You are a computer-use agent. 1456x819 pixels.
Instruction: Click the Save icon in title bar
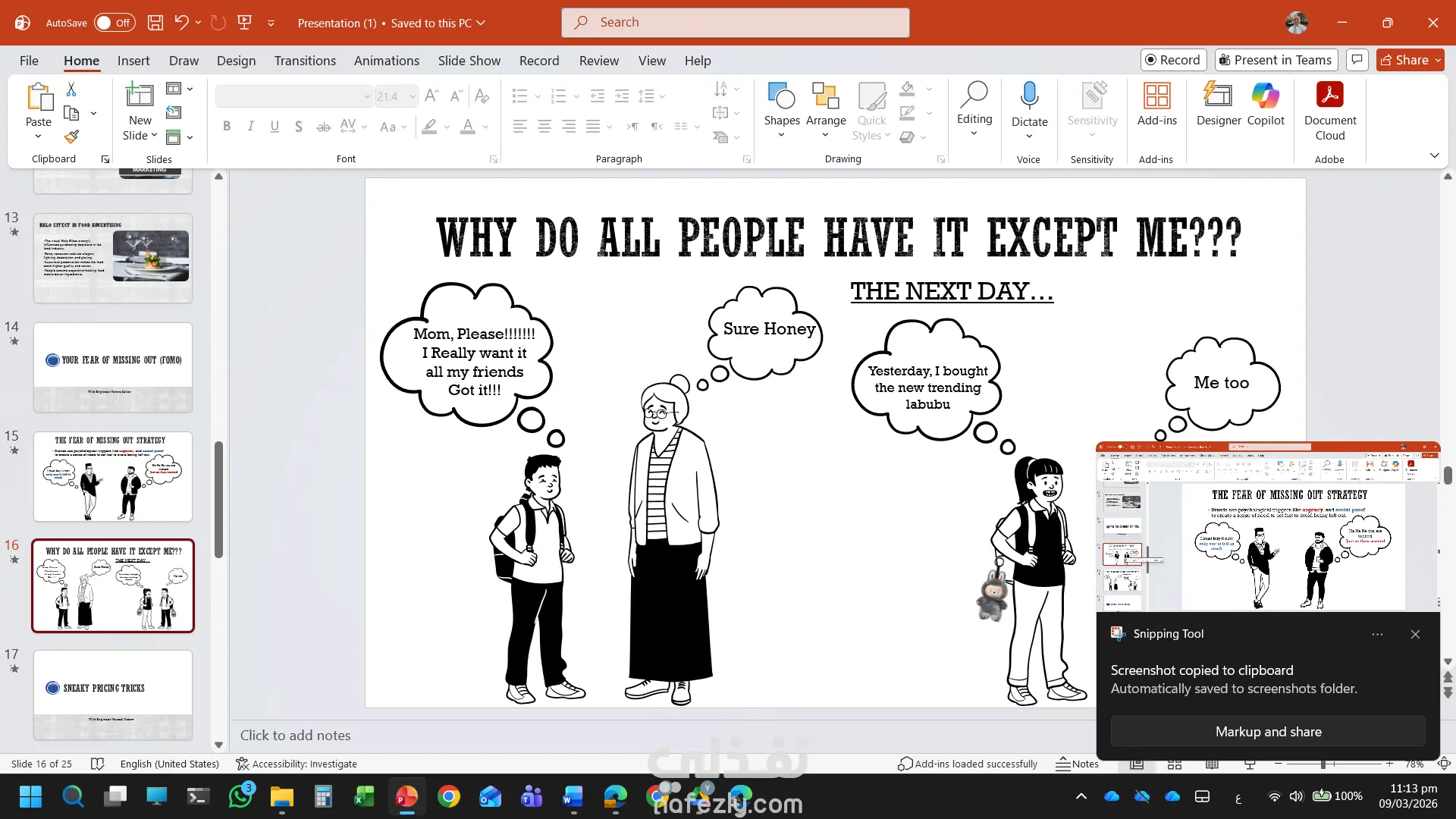coord(155,23)
